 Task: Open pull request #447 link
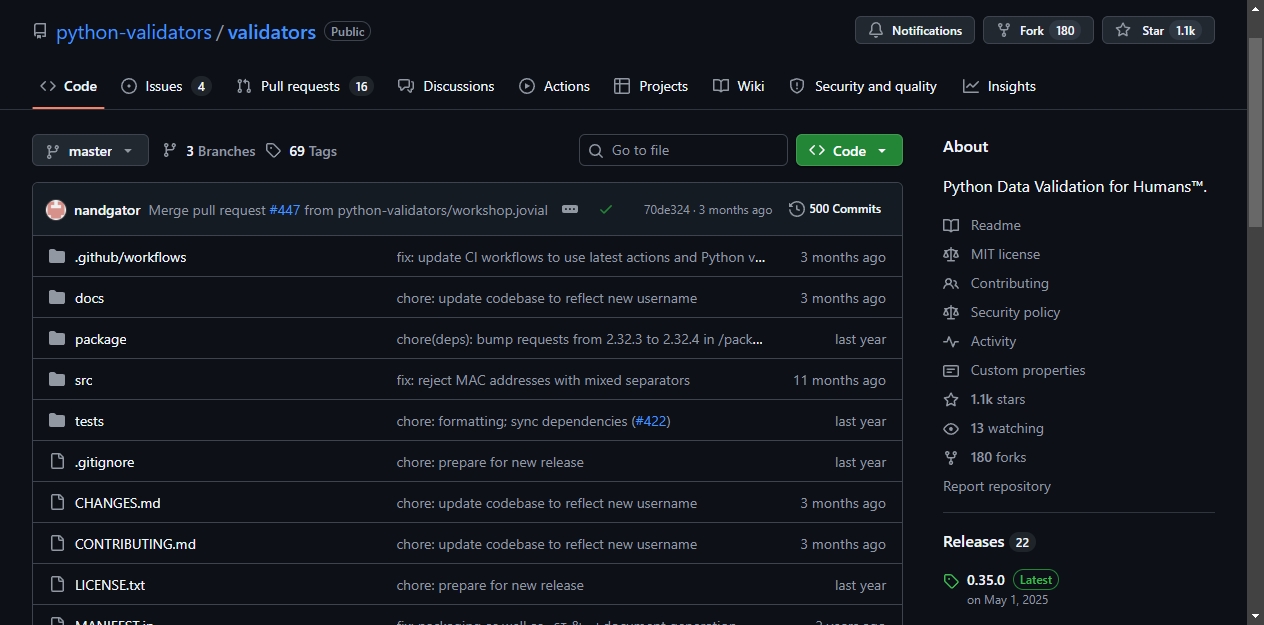(x=285, y=210)
